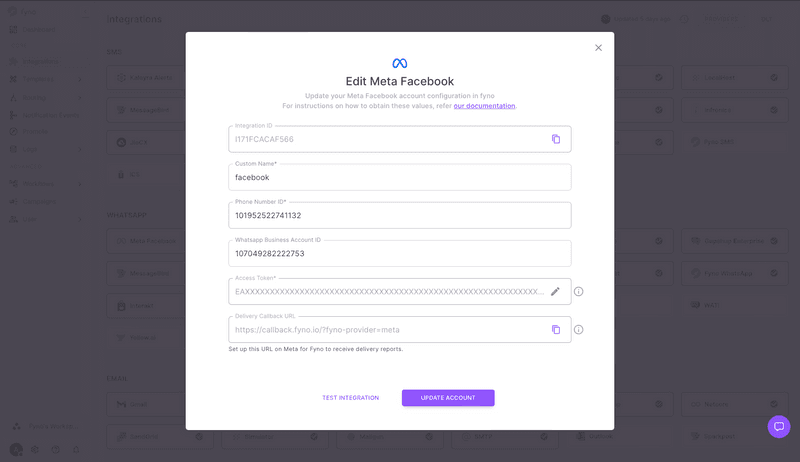Click the Integration ID field
800x462 pixels.
pyautogui.click(x=390, y=139)
